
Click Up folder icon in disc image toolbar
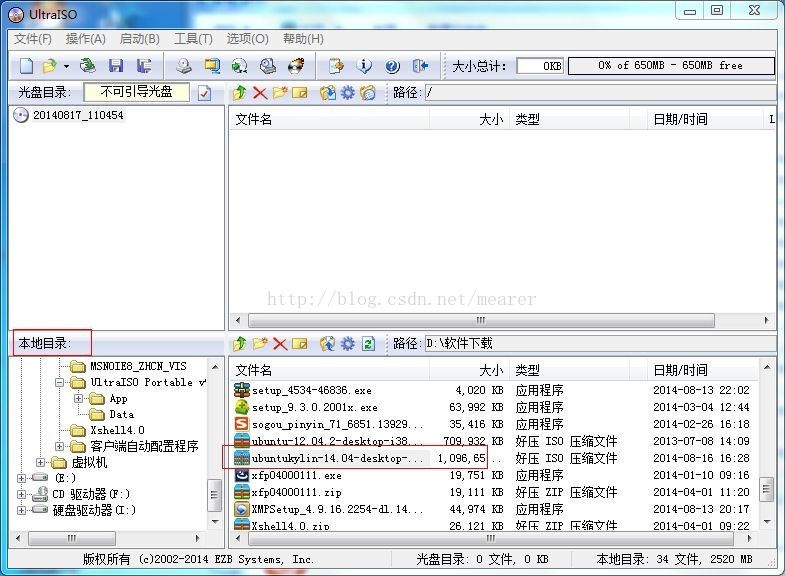(240, 93)
